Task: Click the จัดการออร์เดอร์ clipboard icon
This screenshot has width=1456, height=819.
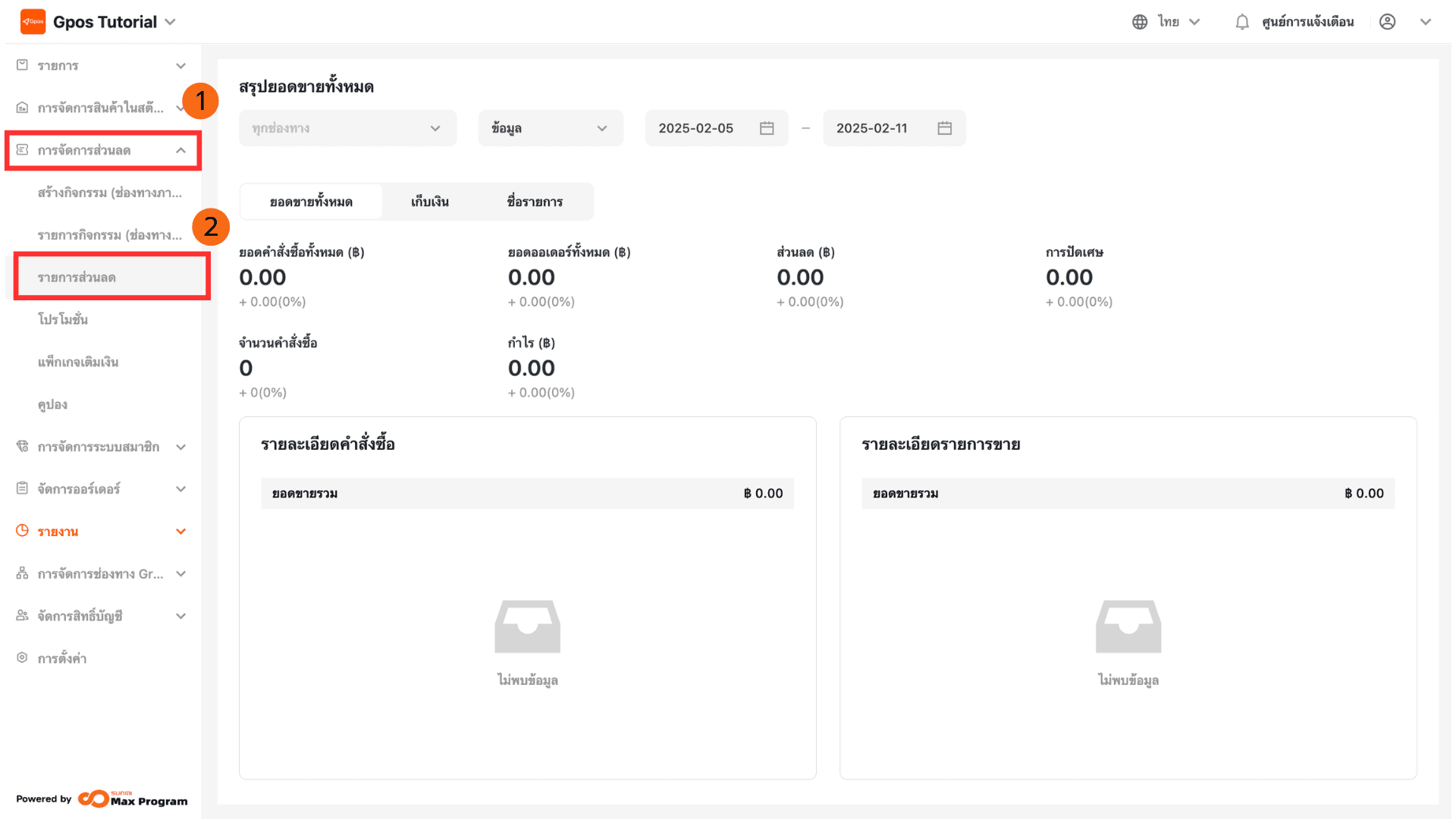Action: coord(22,488)
